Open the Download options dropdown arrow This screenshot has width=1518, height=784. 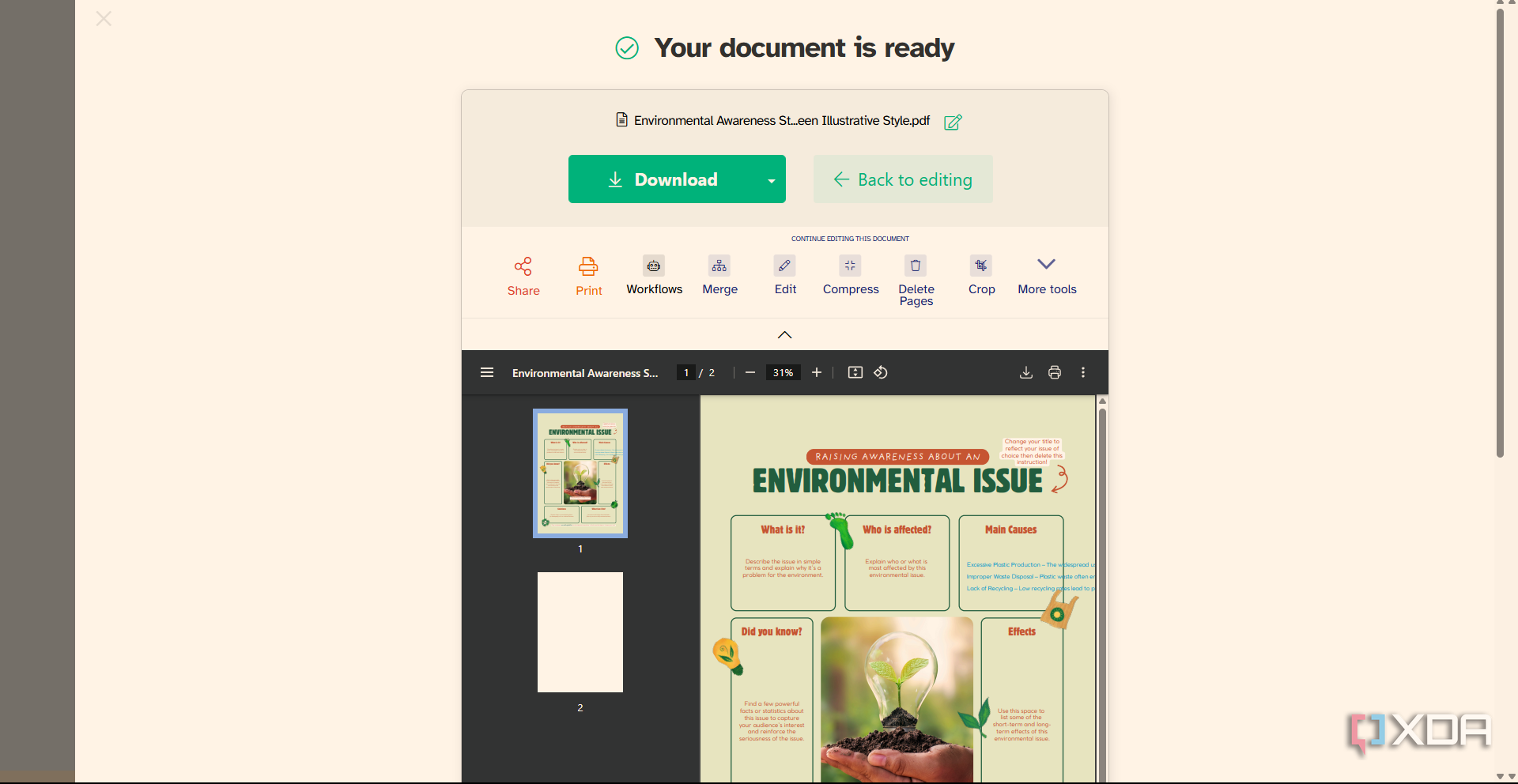772,180
